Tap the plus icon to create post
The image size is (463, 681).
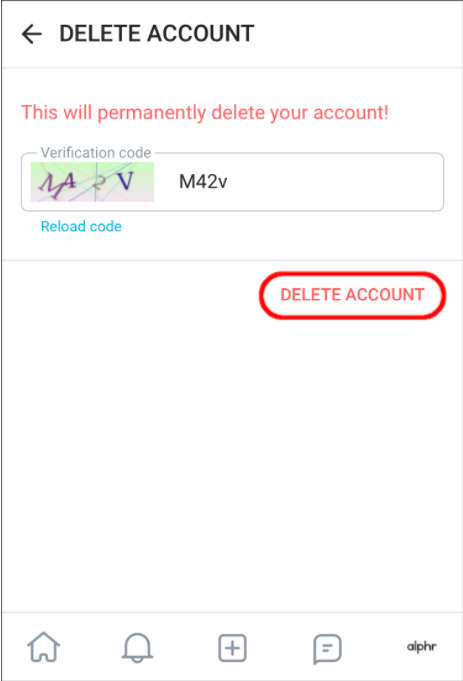232,648
